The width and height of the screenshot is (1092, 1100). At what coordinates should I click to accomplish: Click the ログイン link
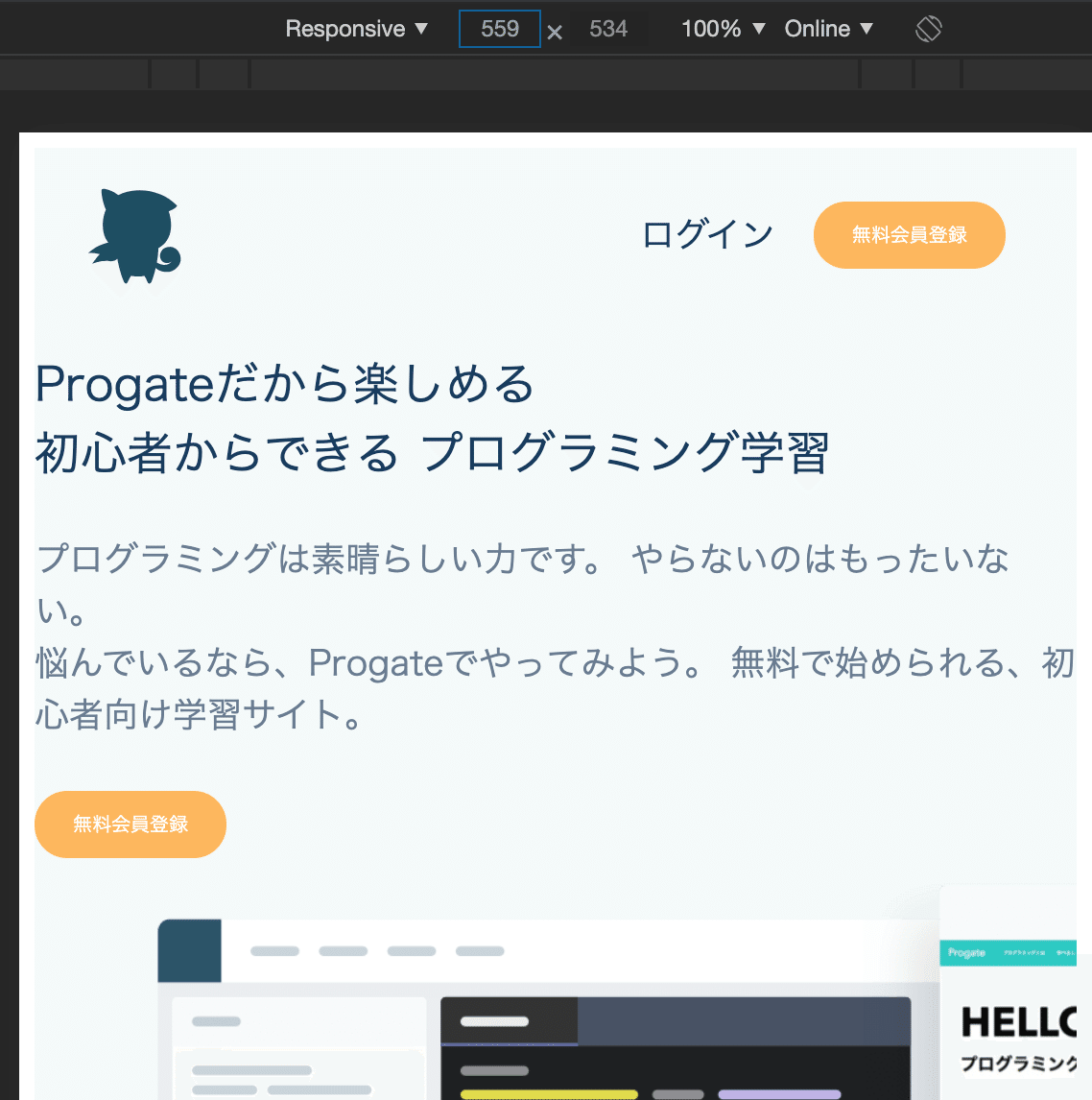[707, 233]
